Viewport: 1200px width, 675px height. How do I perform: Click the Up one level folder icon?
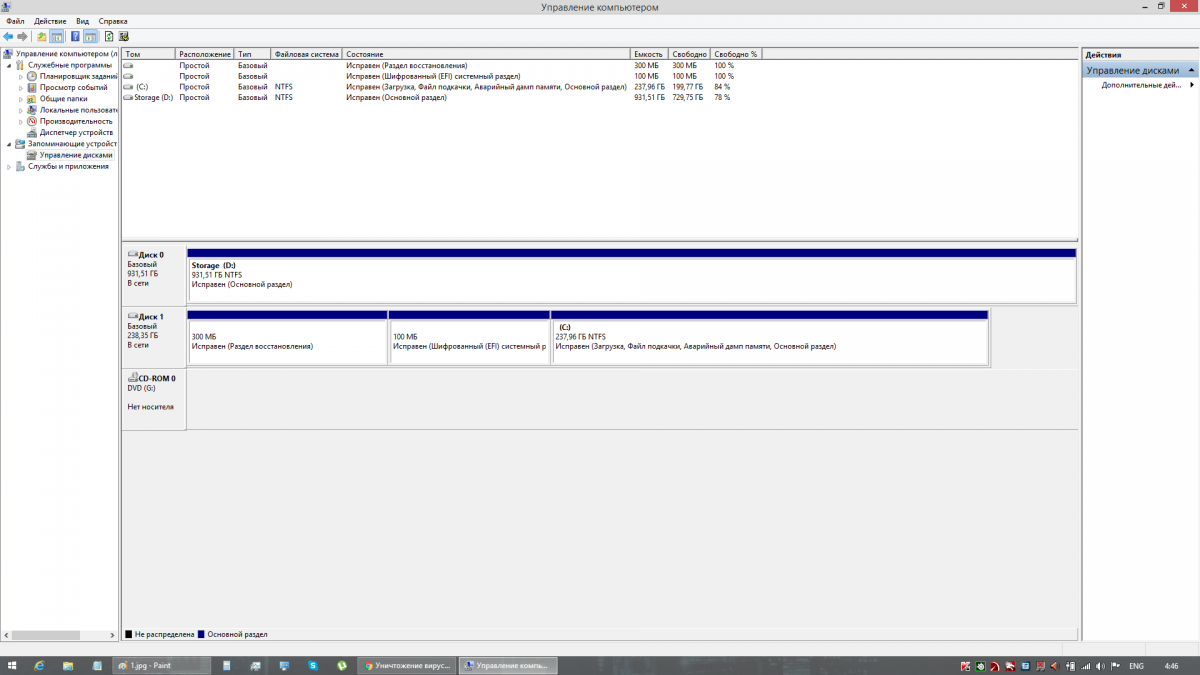click(x=42, y=36)
